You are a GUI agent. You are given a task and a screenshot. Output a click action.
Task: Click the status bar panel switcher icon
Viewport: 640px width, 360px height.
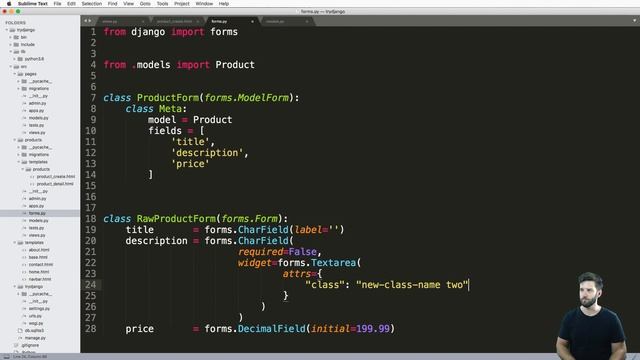tap(7, 357)
